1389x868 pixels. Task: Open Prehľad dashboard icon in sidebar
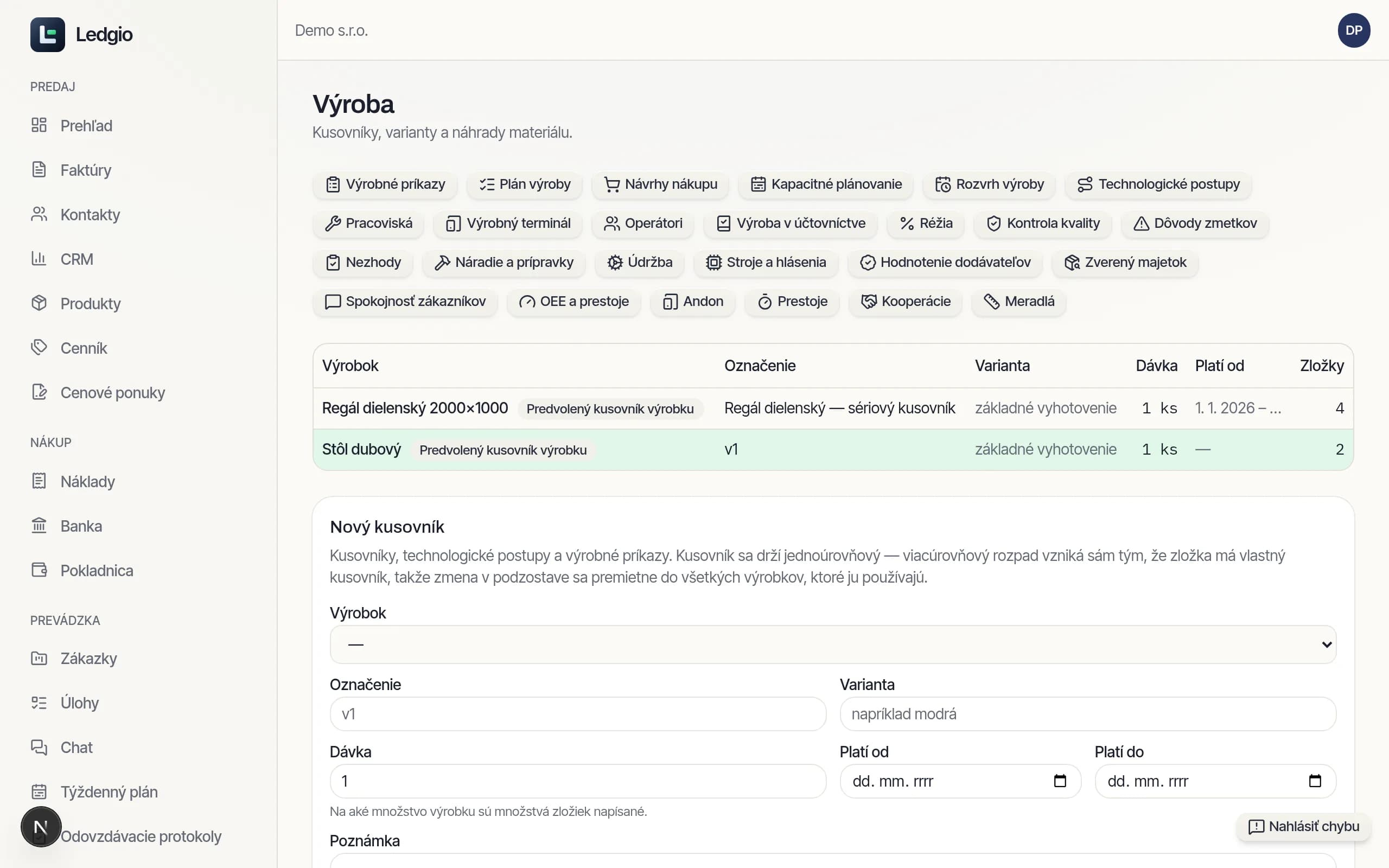point(39,125)
